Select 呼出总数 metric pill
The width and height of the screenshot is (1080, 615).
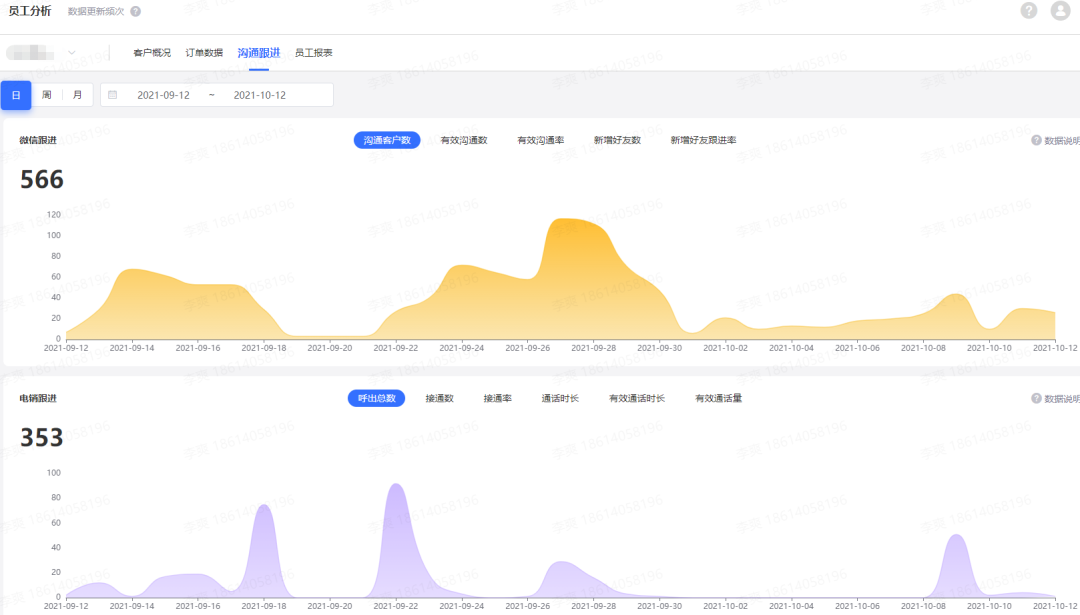point(377,398)
